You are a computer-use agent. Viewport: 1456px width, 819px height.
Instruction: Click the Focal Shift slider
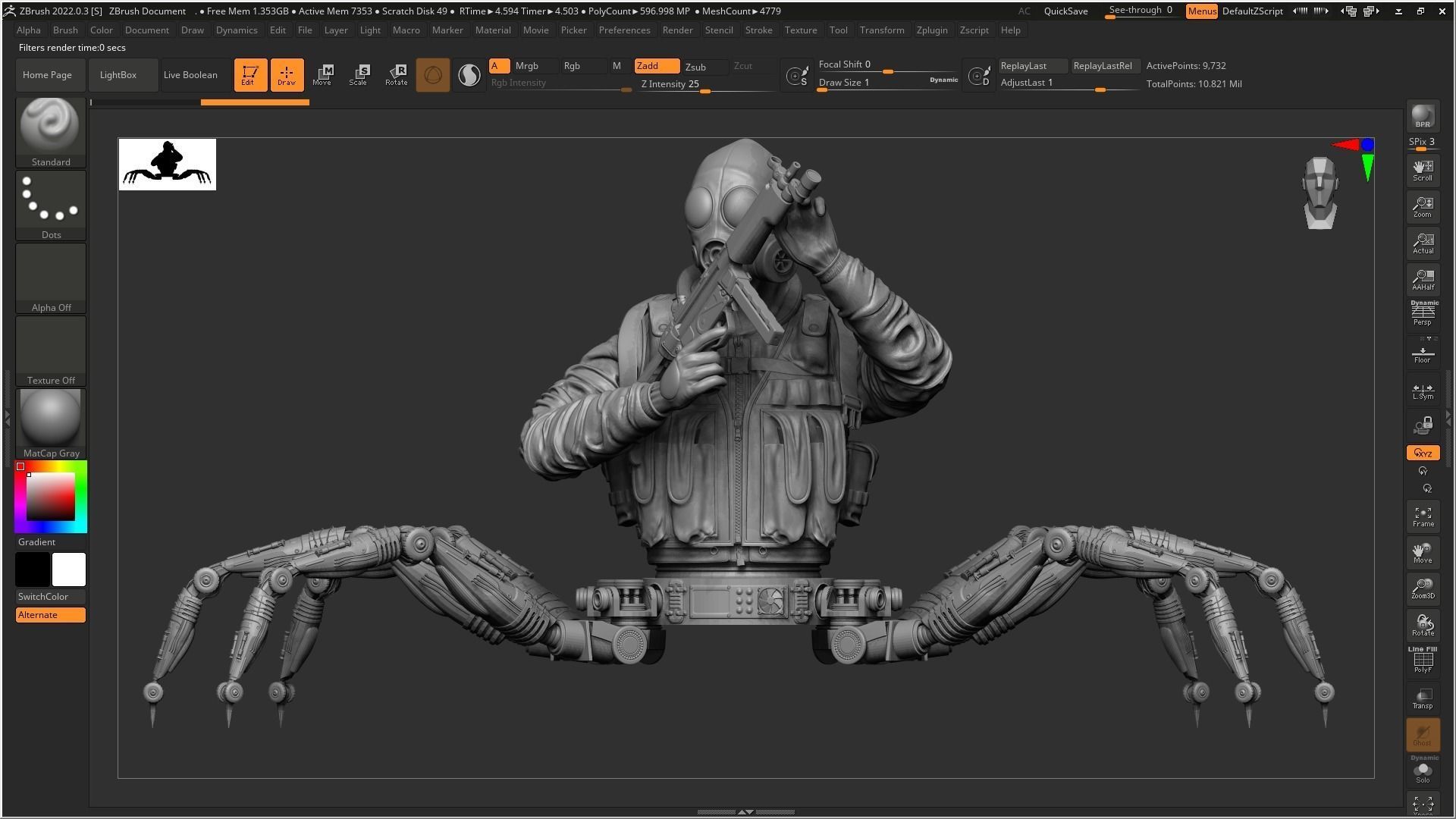point(888,65)
